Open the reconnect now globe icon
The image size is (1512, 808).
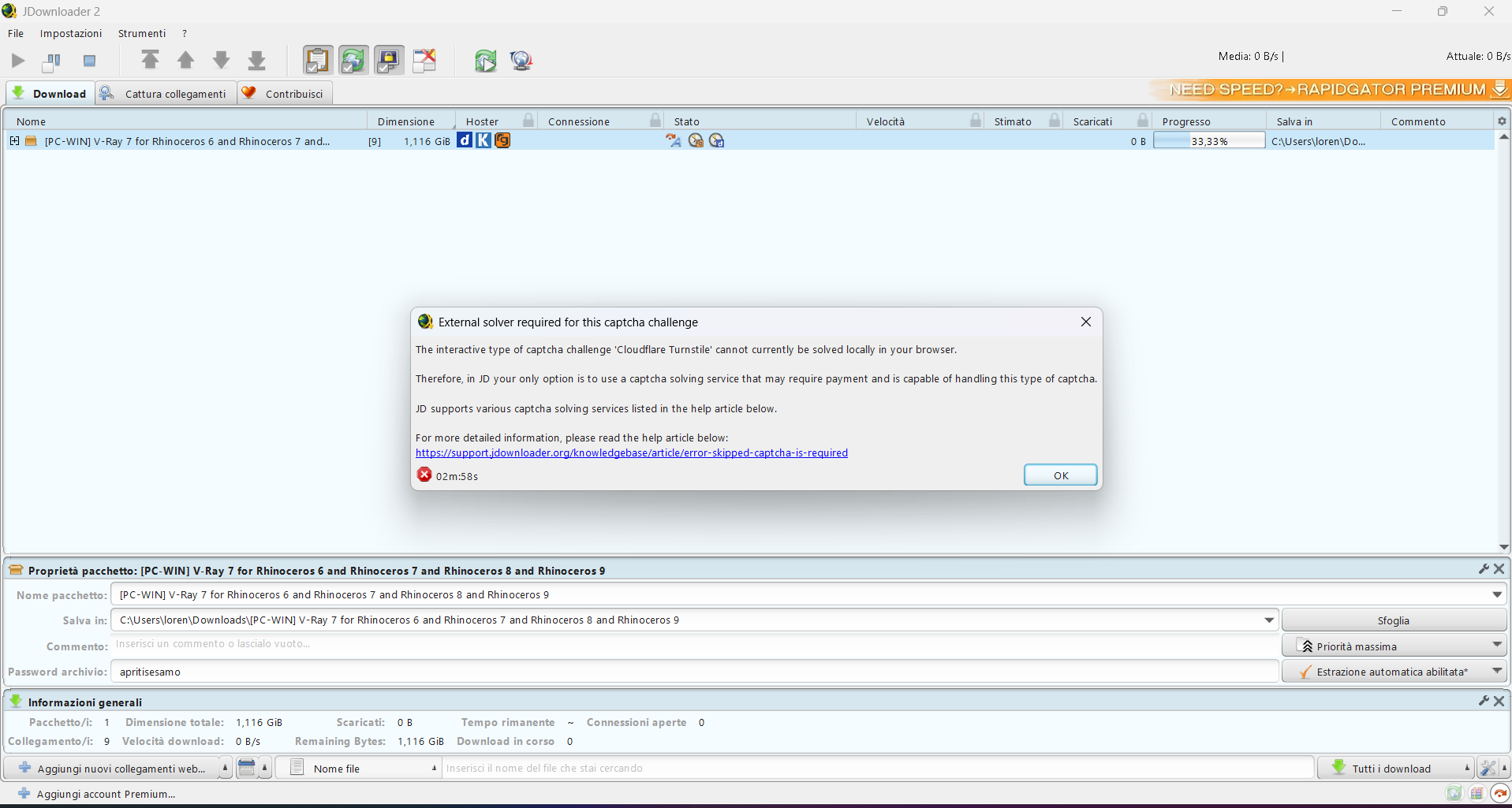pyautogui.click(x=485, y=61)
